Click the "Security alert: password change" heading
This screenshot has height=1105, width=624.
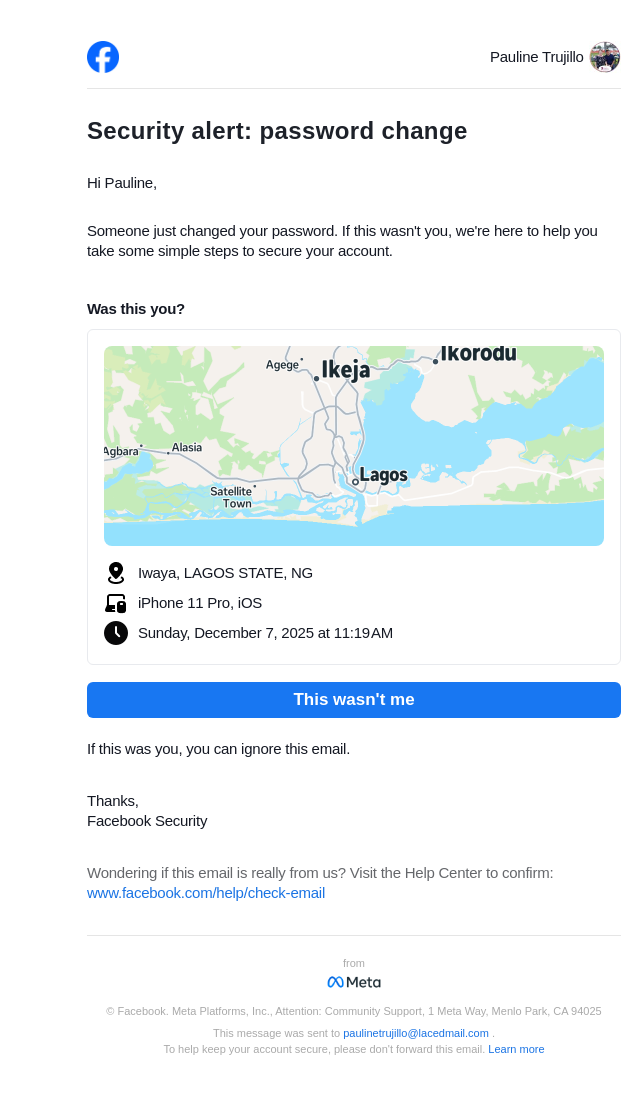click(277, 131)
